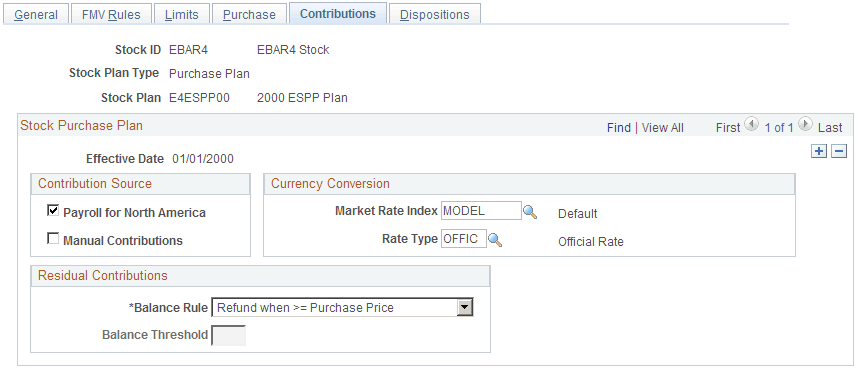This screenshot has height=371, width=859.
Task: Click the Stock Plan value E4ESPP00
Action: click(x=199, y=98)
